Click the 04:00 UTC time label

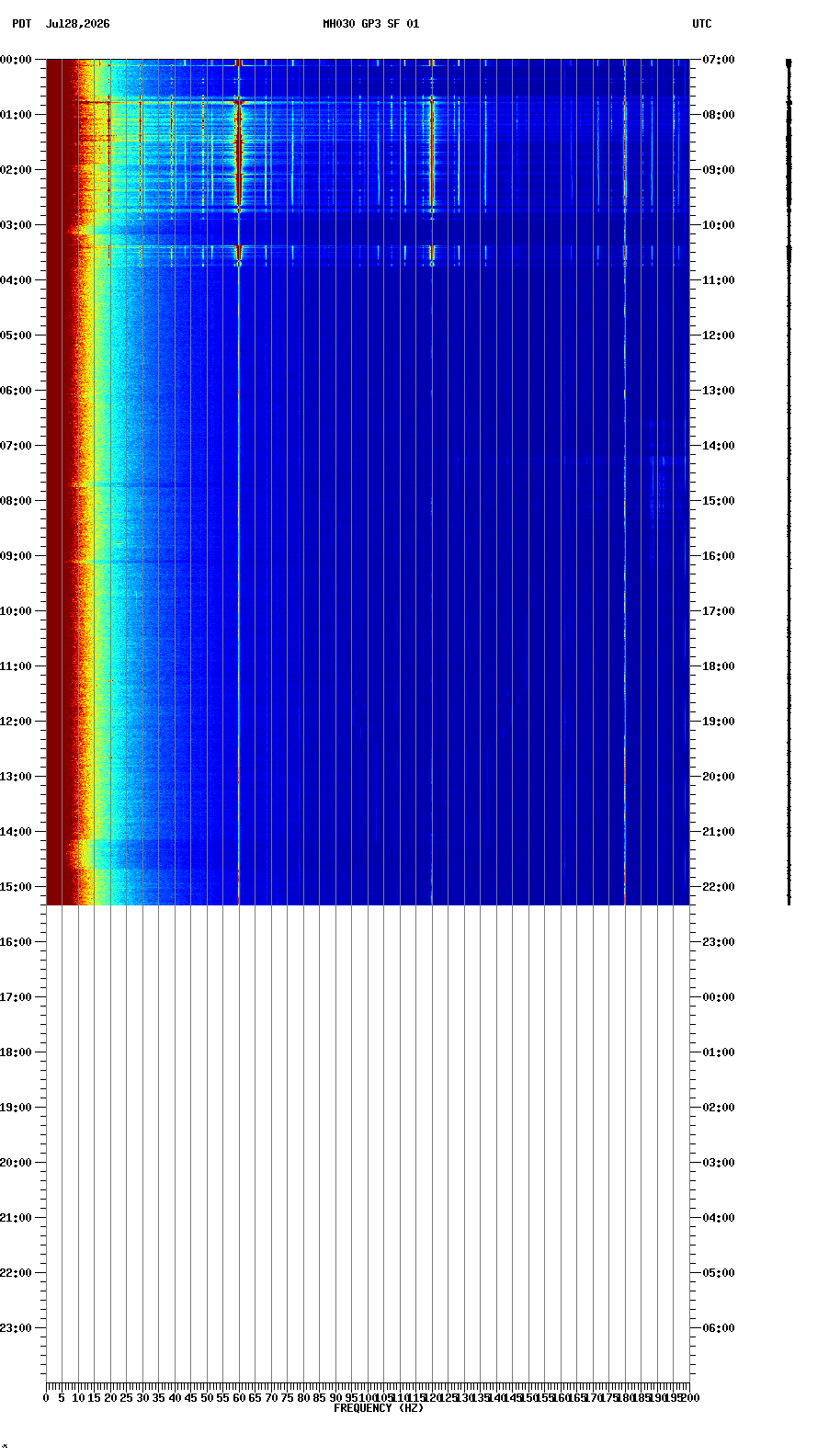point(719,1218)
